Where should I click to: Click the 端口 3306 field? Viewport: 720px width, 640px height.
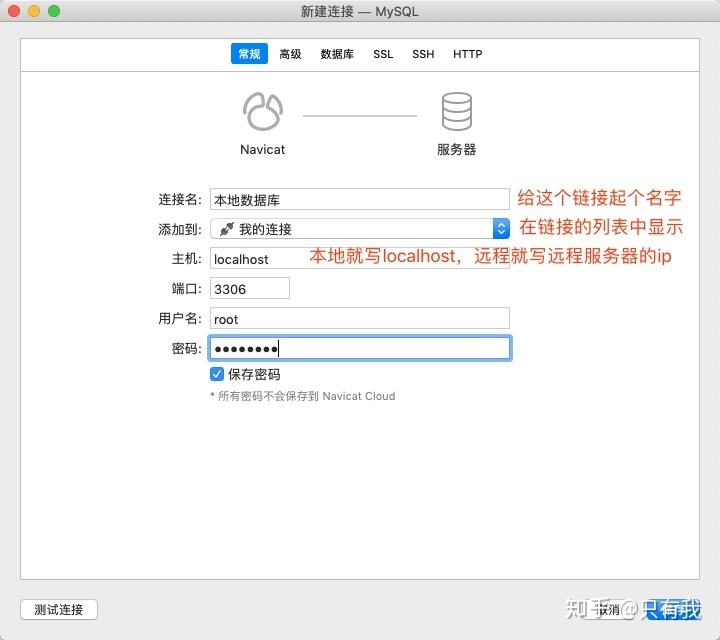tap(249, 288)
